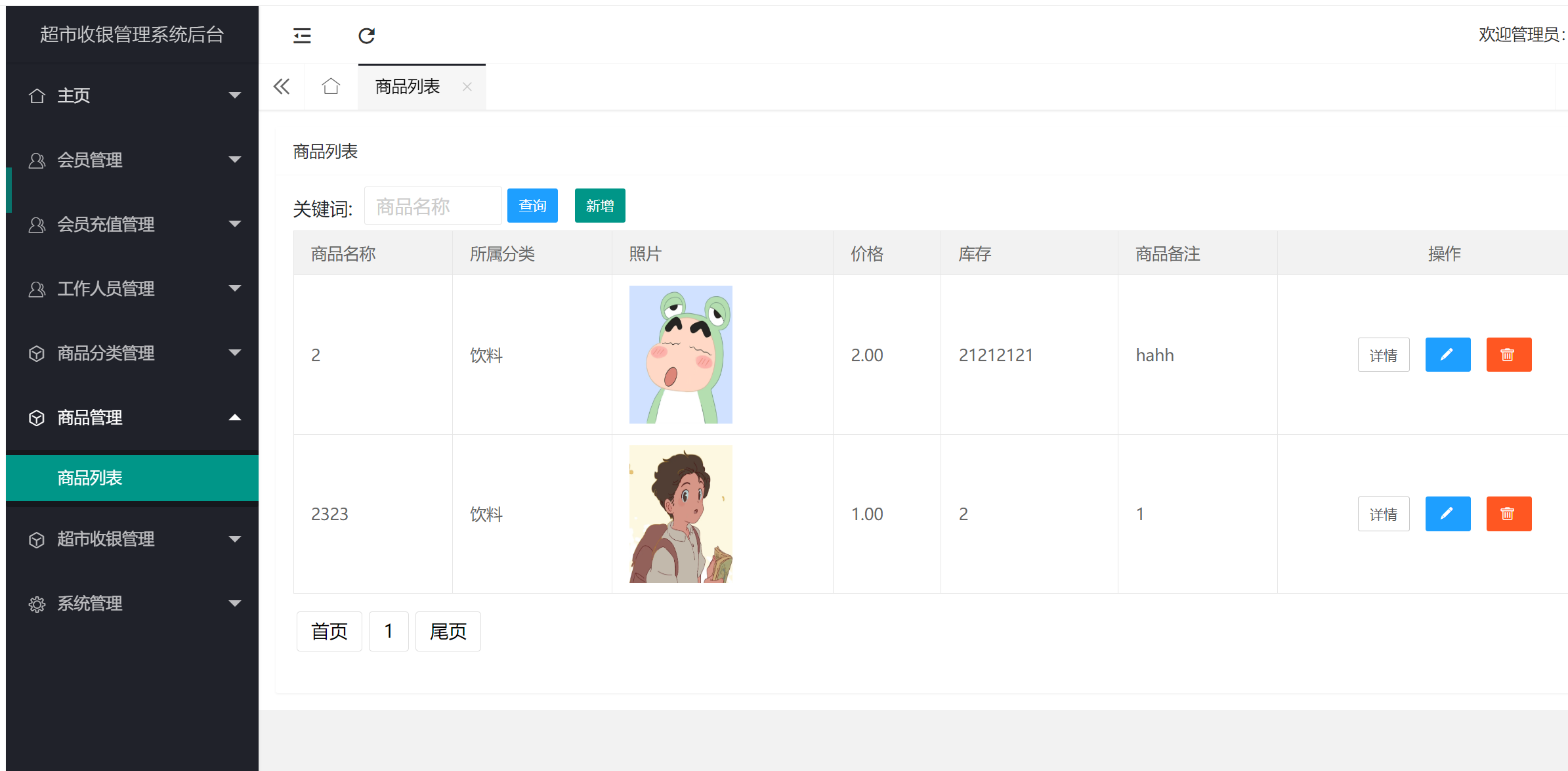Click the 新增 button to add product
The image size is (1568, 771).
pos(599,206)
